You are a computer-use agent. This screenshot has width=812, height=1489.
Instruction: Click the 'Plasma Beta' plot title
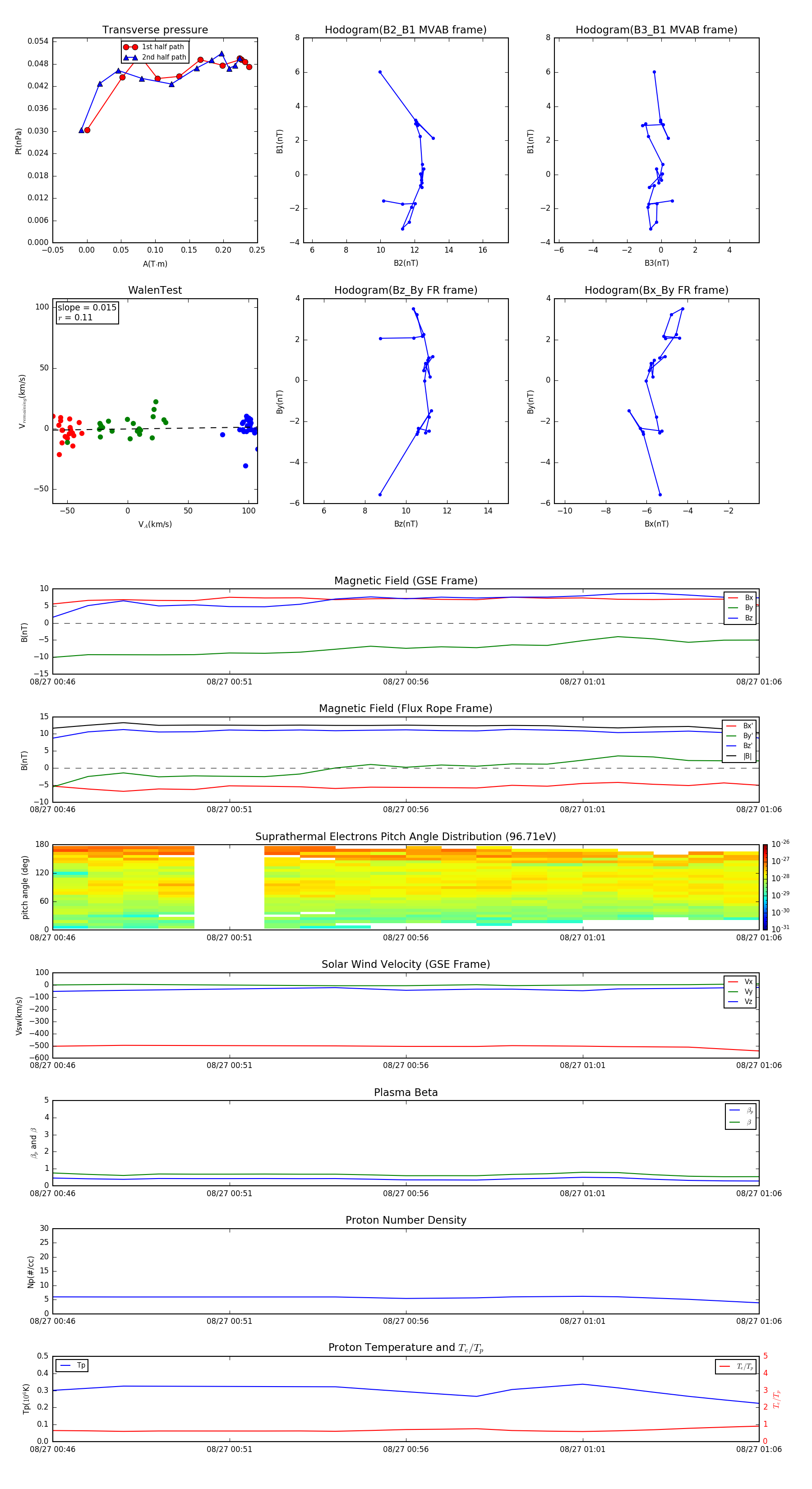[406, 1092]
